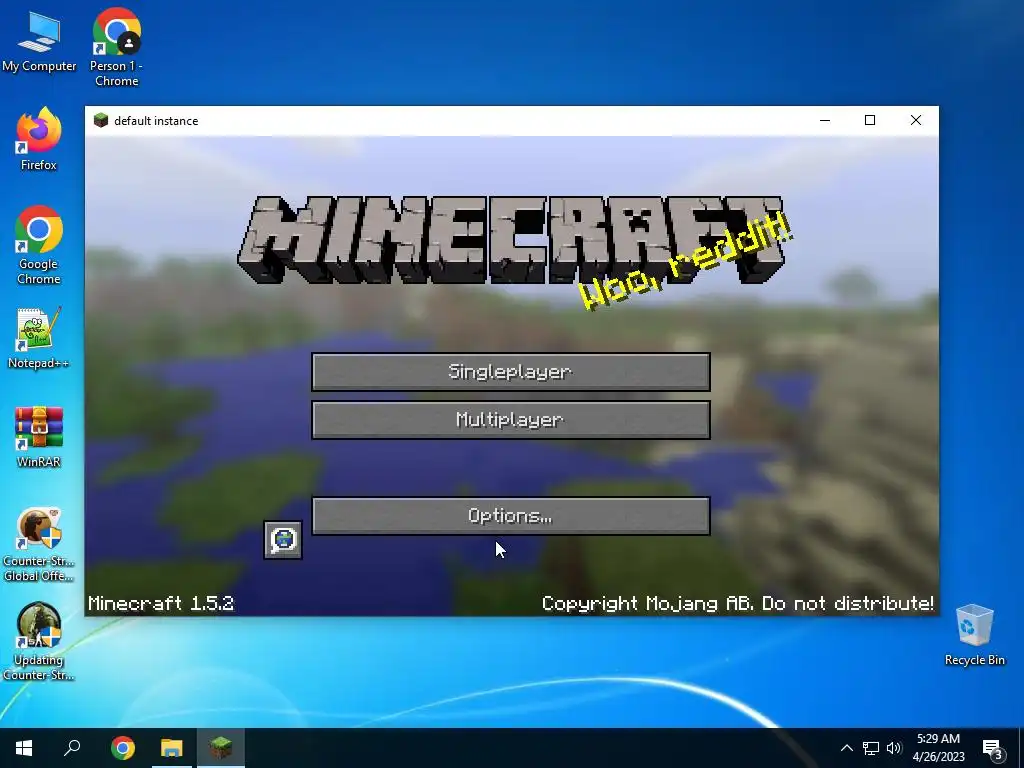Open the Multiplayer menu
This screenshot has width=1024, height=768.
click(511, 419)
